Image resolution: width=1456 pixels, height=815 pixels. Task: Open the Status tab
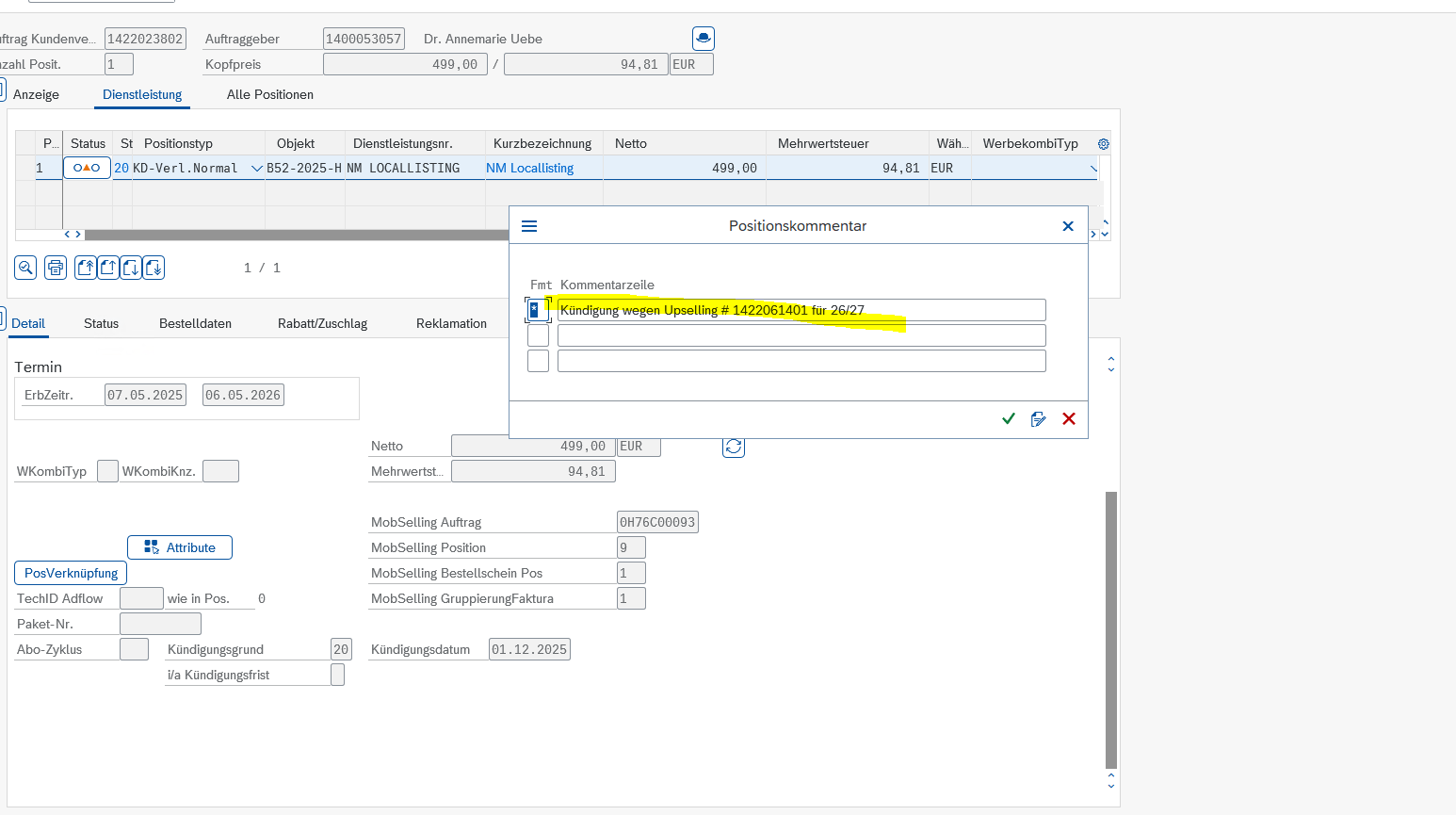(x=101, y=323)
